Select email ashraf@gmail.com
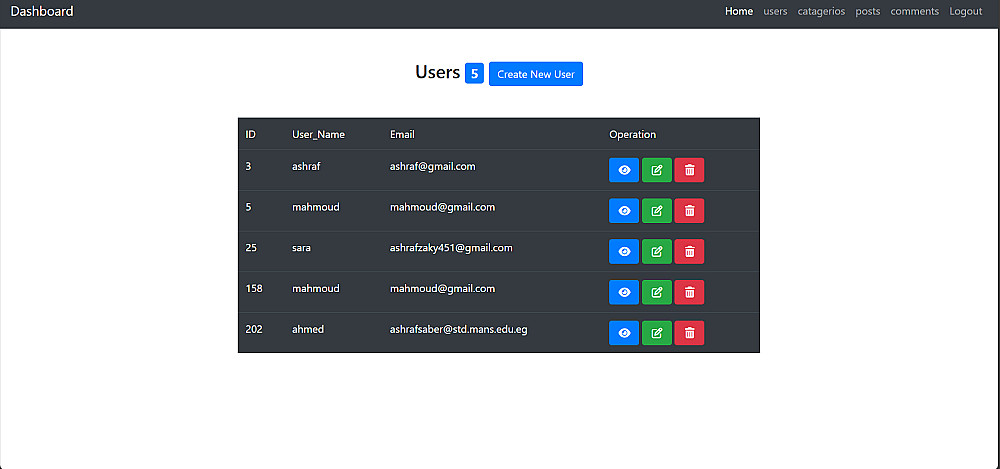Image resolution: width=1000 pixels, height=469 pixels. pyautogui.click(x=432, y=167)
